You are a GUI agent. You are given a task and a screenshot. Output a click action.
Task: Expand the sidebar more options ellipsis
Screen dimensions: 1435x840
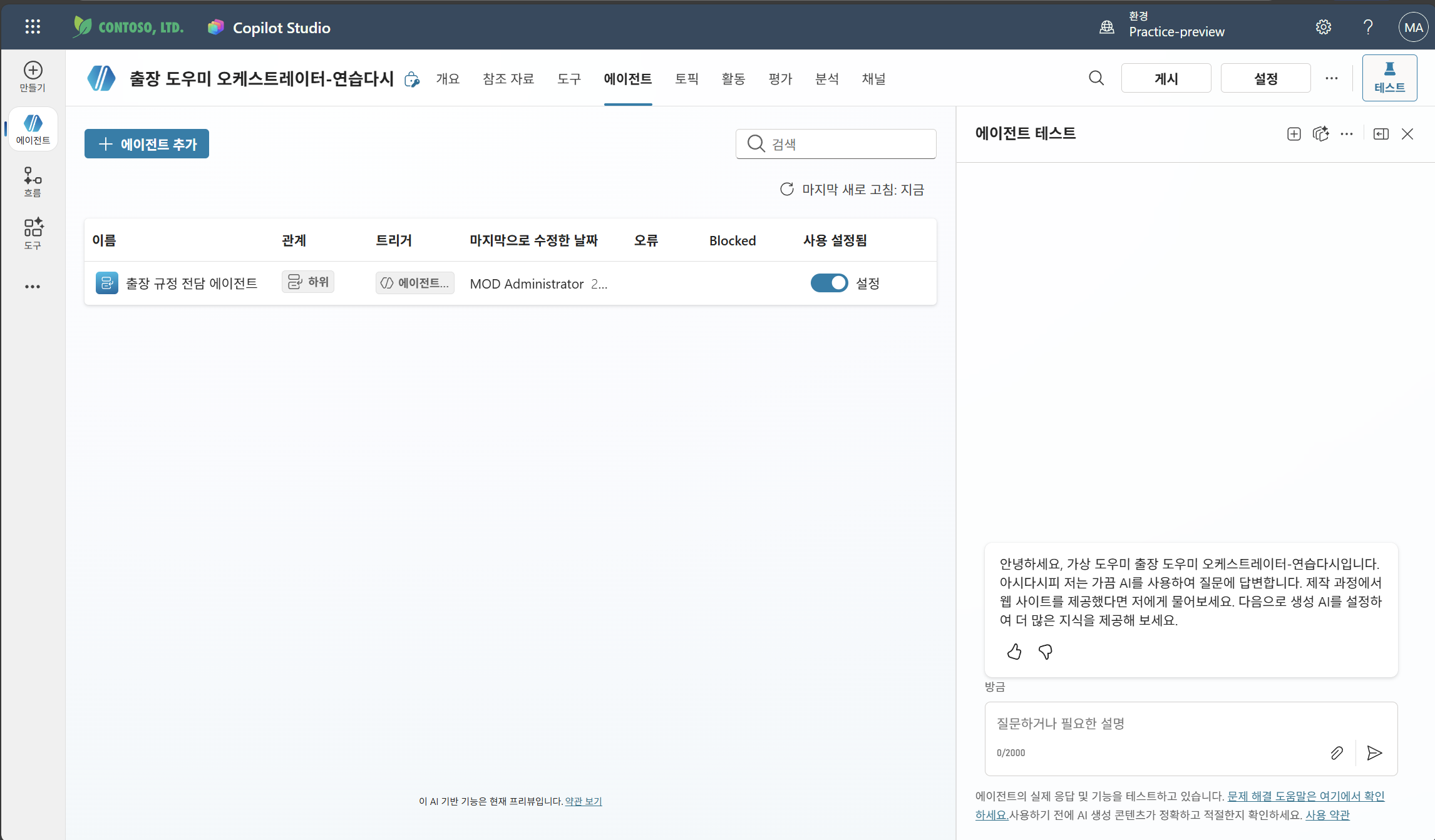pos(33,287)
